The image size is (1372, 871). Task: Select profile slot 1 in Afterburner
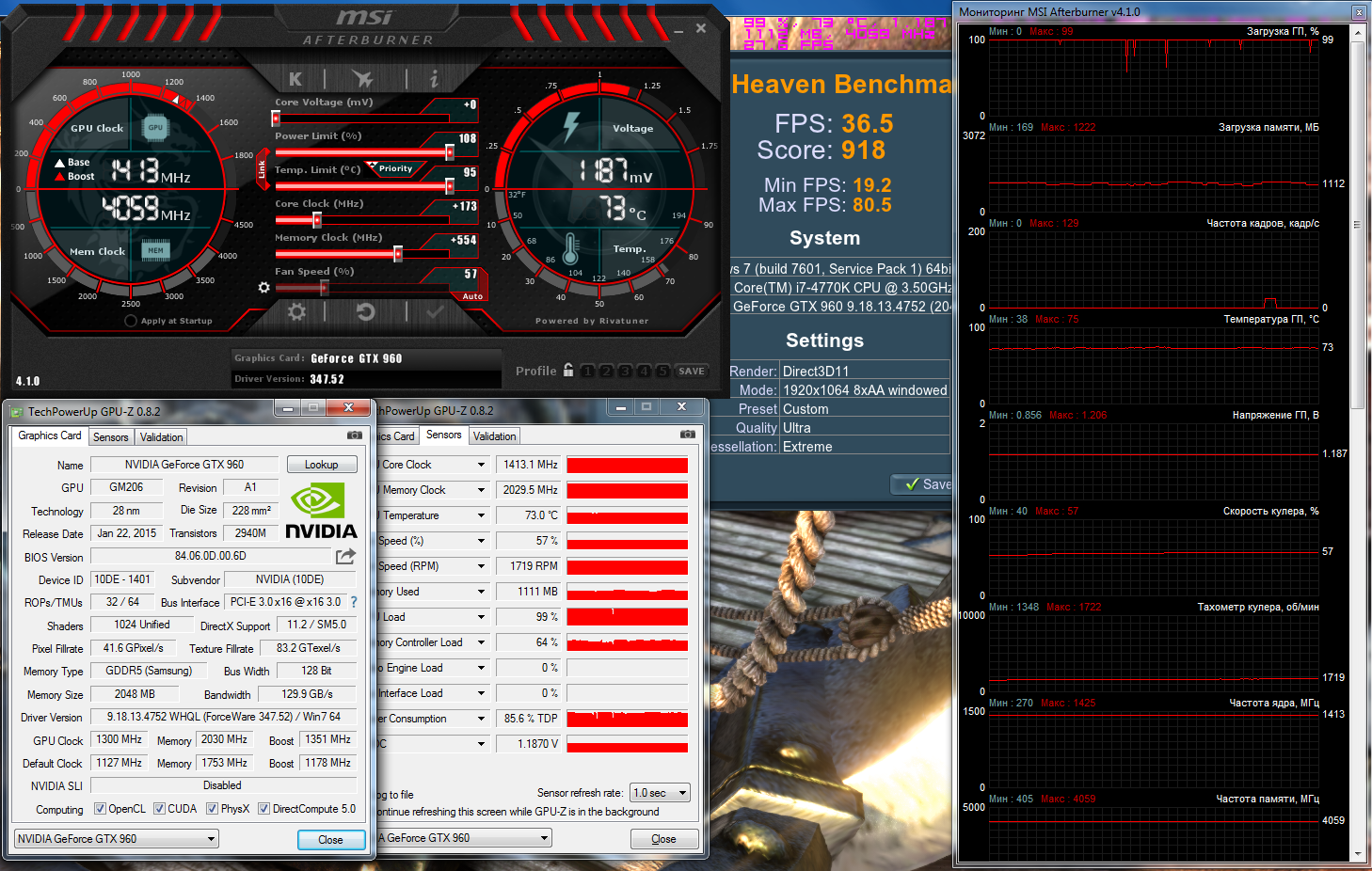587,372
